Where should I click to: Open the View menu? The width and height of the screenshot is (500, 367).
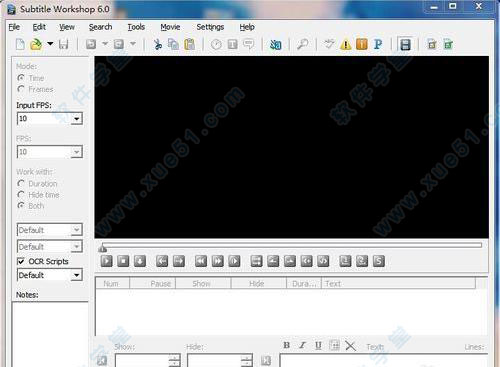tap(67, 27)
